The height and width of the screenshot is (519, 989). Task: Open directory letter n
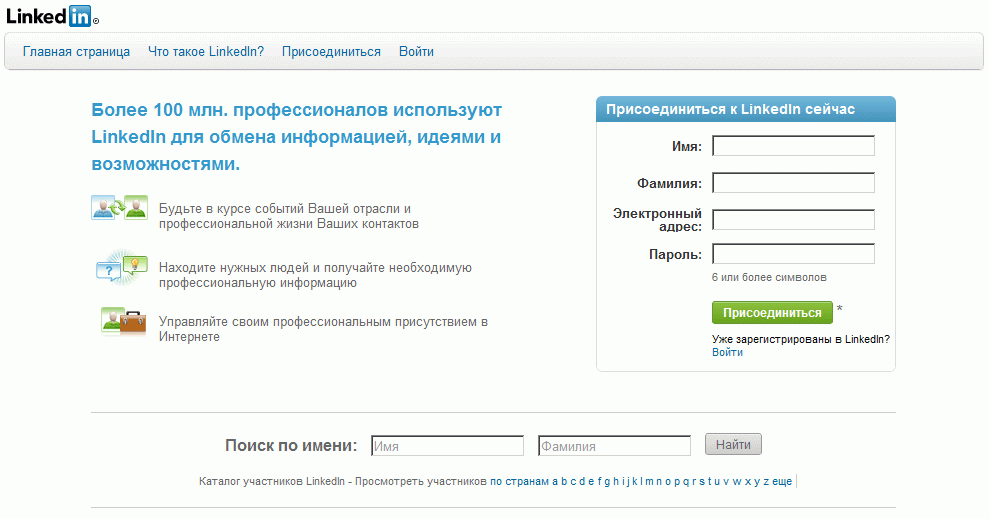coord(658,482)
